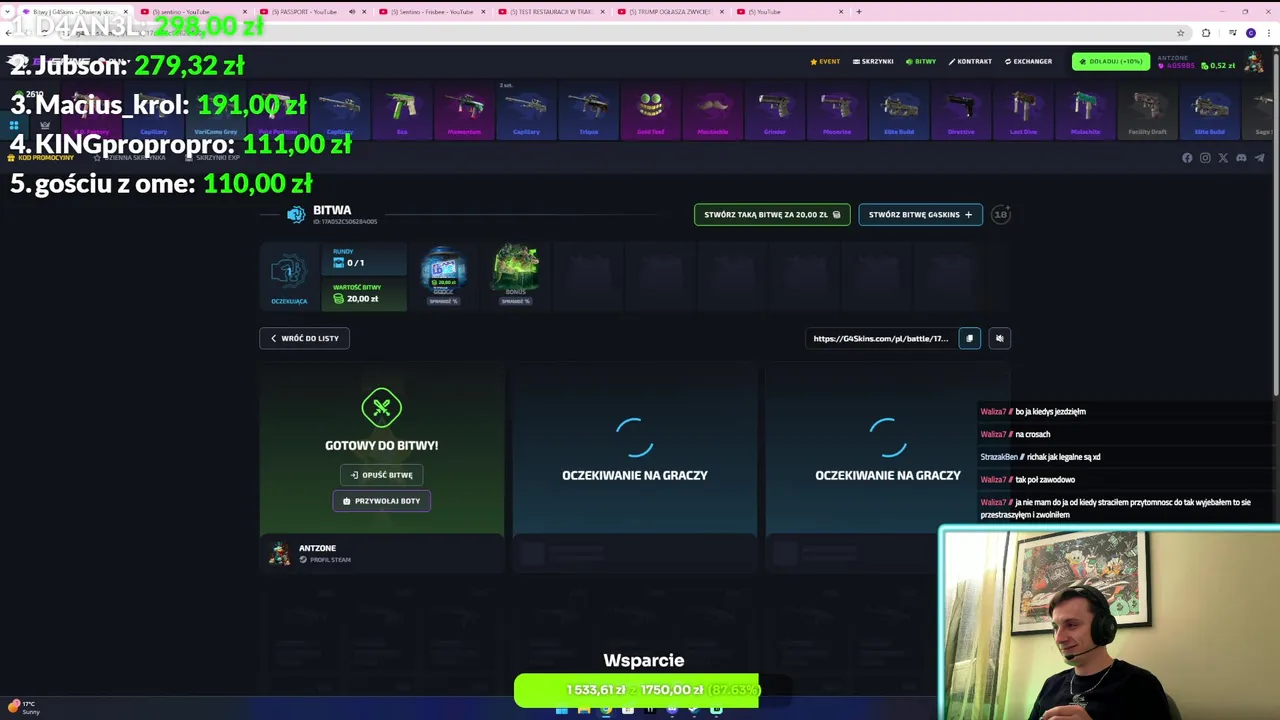This screenshot has width=1280, height=720.
Task: Click STWÓRZ BITWĘ G4SKINS button
Action: click(920, 214)
